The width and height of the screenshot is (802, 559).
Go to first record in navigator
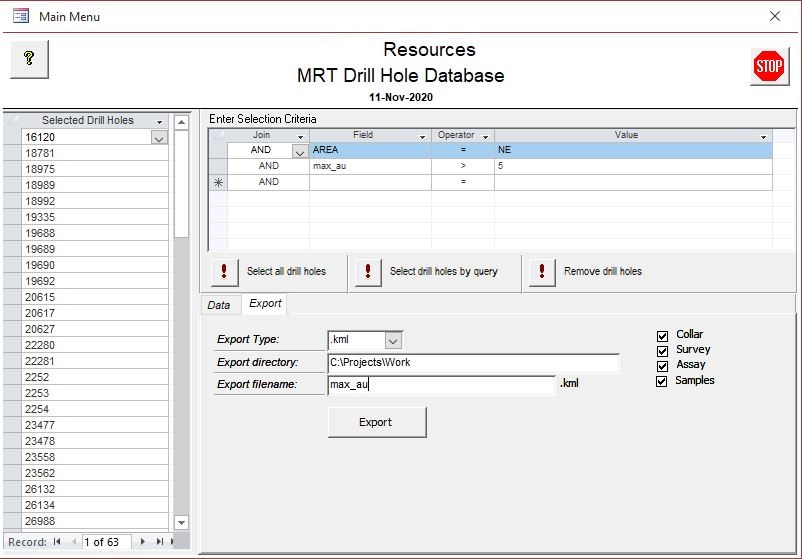point(57,542)
